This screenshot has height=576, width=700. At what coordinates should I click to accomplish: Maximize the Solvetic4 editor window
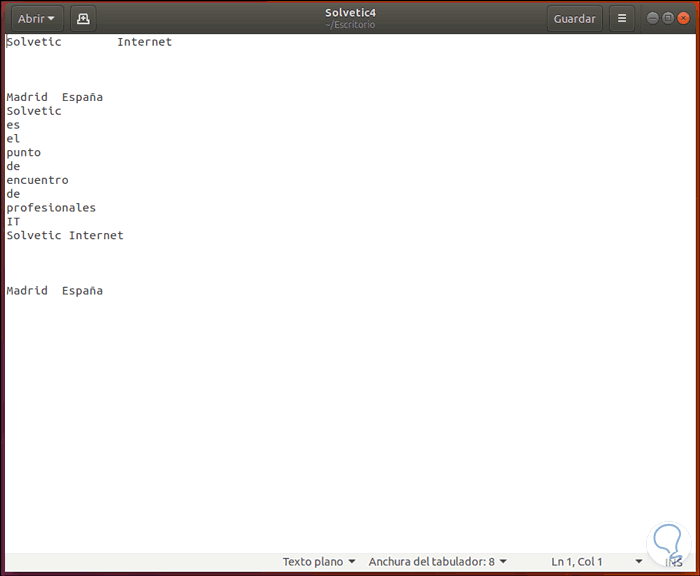click(x=668, y=18)
